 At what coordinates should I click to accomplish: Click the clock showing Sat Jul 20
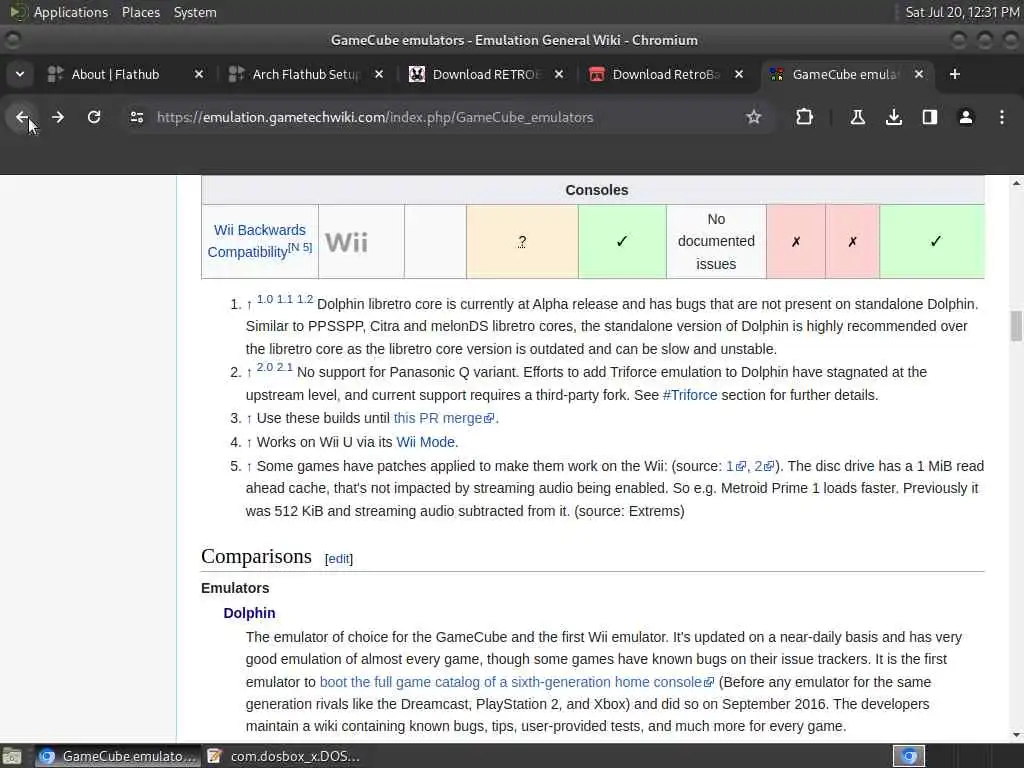click(x=962, y=12)
